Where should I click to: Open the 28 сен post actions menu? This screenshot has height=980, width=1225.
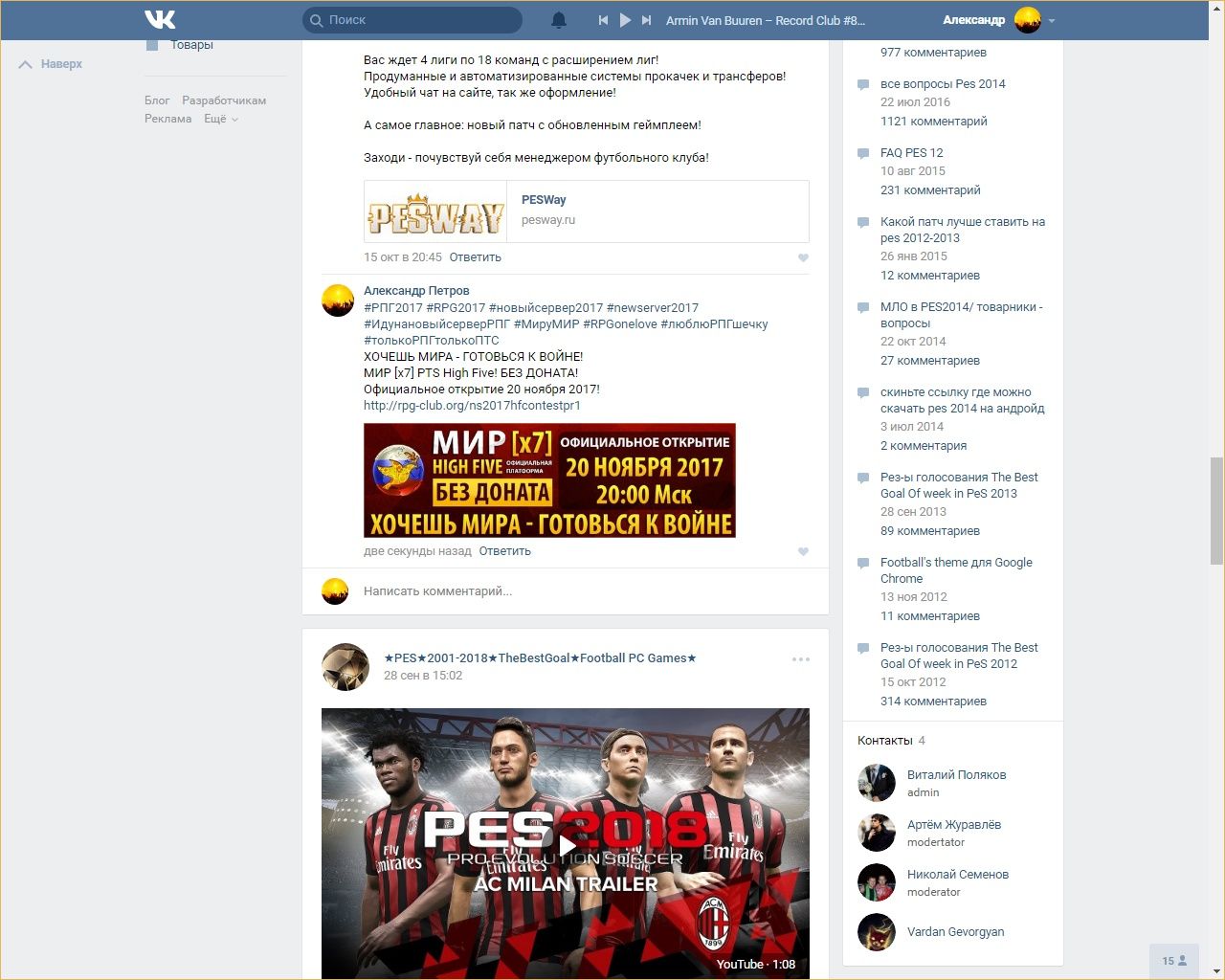pos(801,659)
